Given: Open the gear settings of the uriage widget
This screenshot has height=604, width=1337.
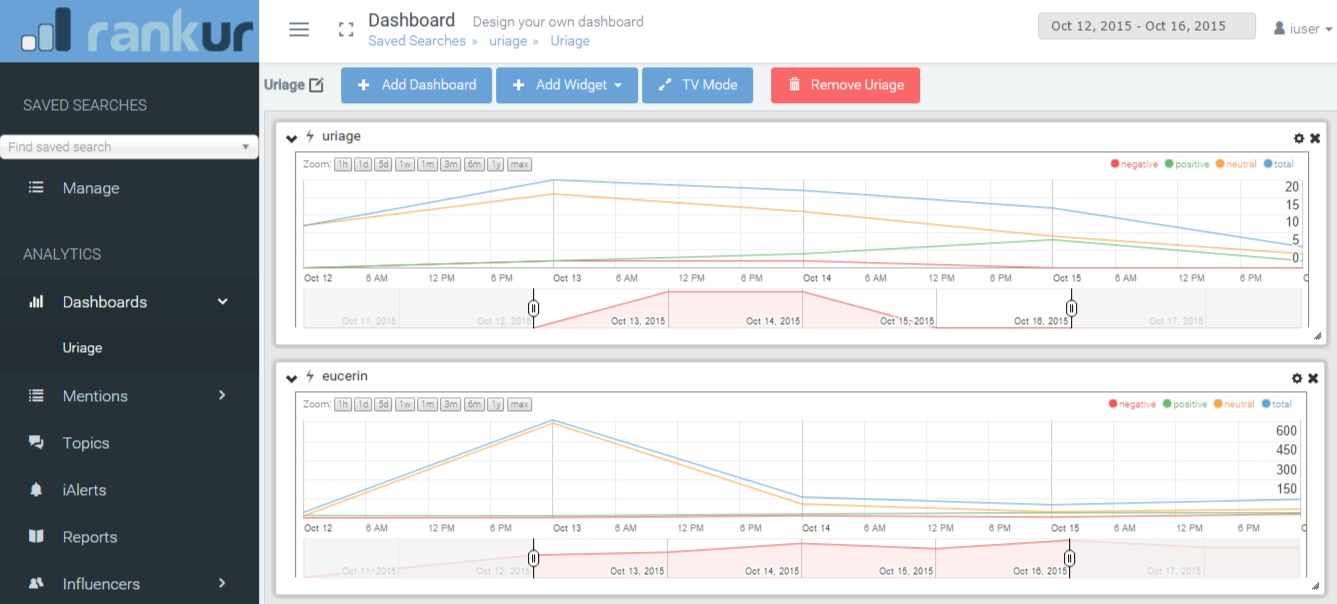Looking at the screenshot, I should pos(1299,138).
